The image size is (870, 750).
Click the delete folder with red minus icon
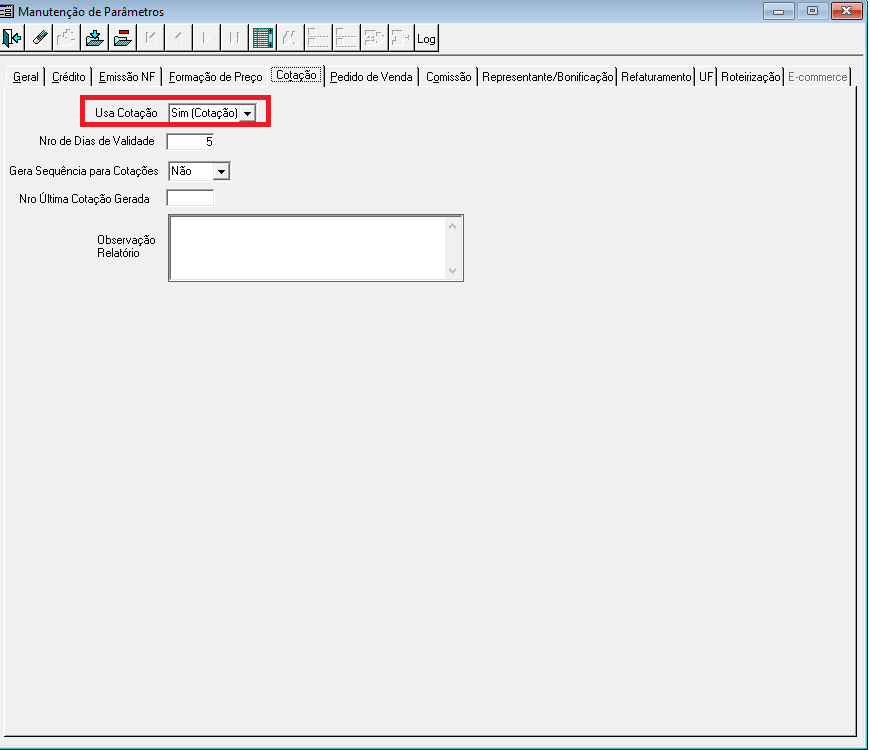pyautogui.click(x=123, y=38)
